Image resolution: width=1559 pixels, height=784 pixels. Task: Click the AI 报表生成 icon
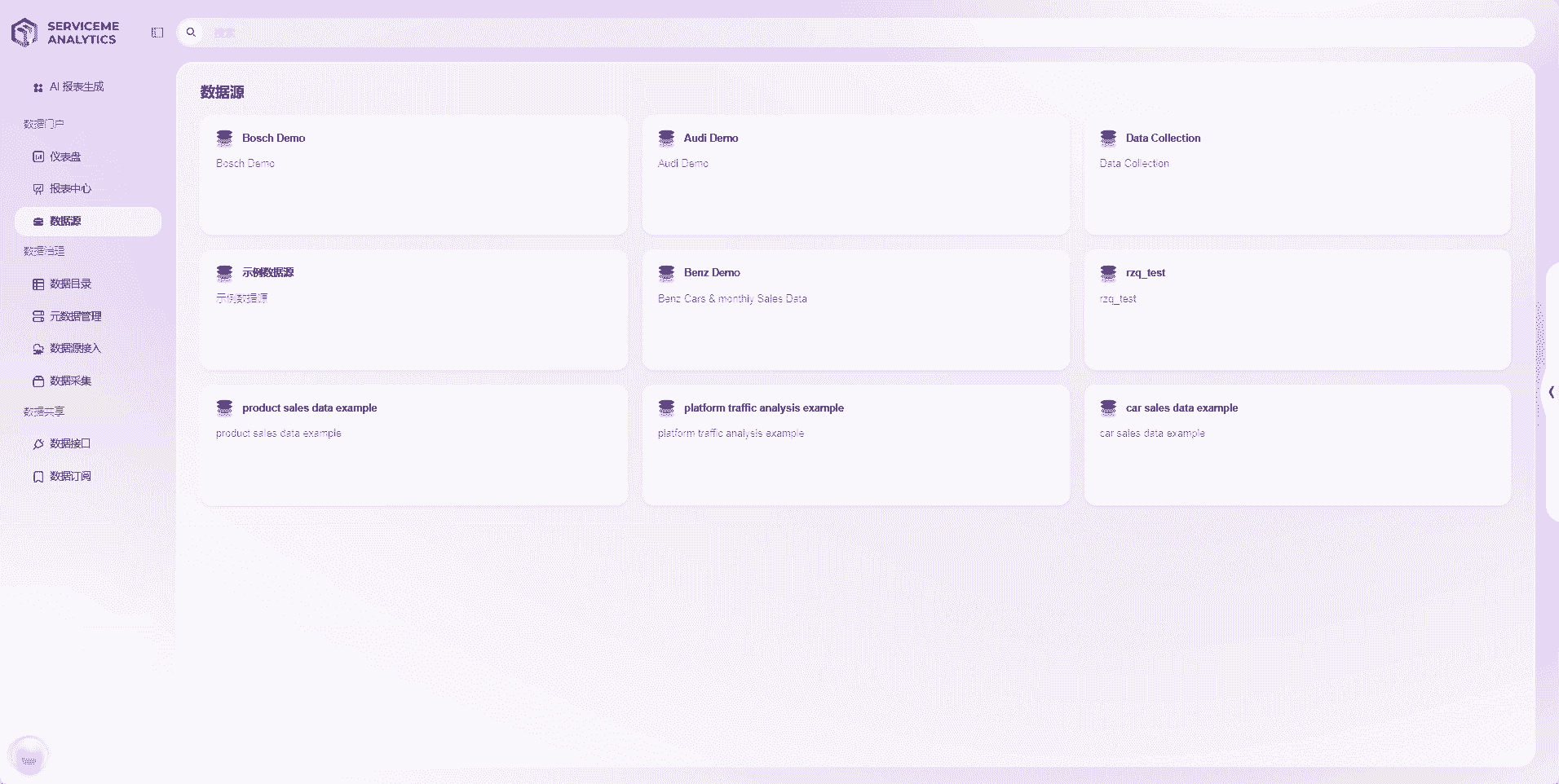click(x=38, y=87)
